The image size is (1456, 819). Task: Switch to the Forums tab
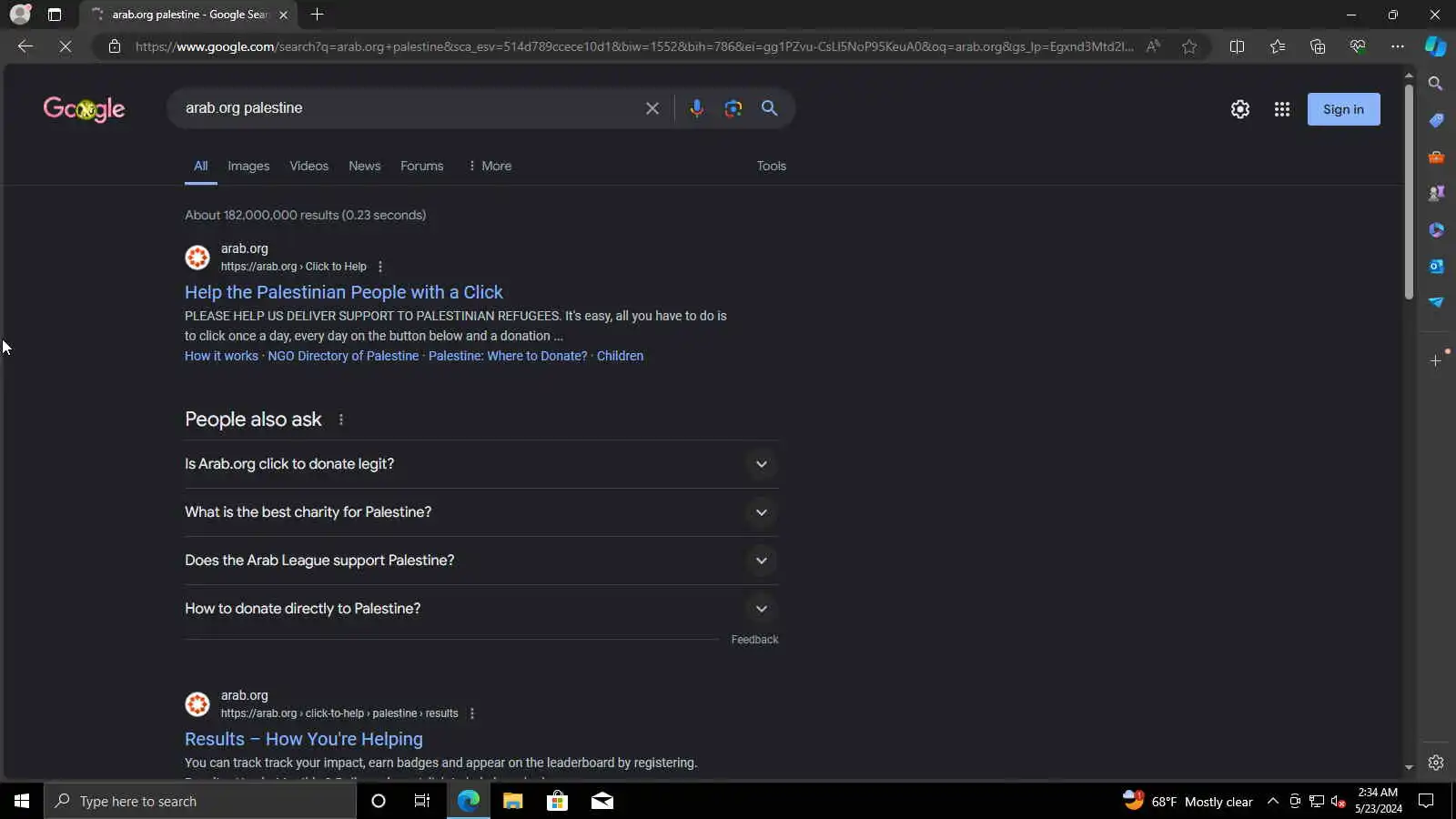tap(421, 166)
